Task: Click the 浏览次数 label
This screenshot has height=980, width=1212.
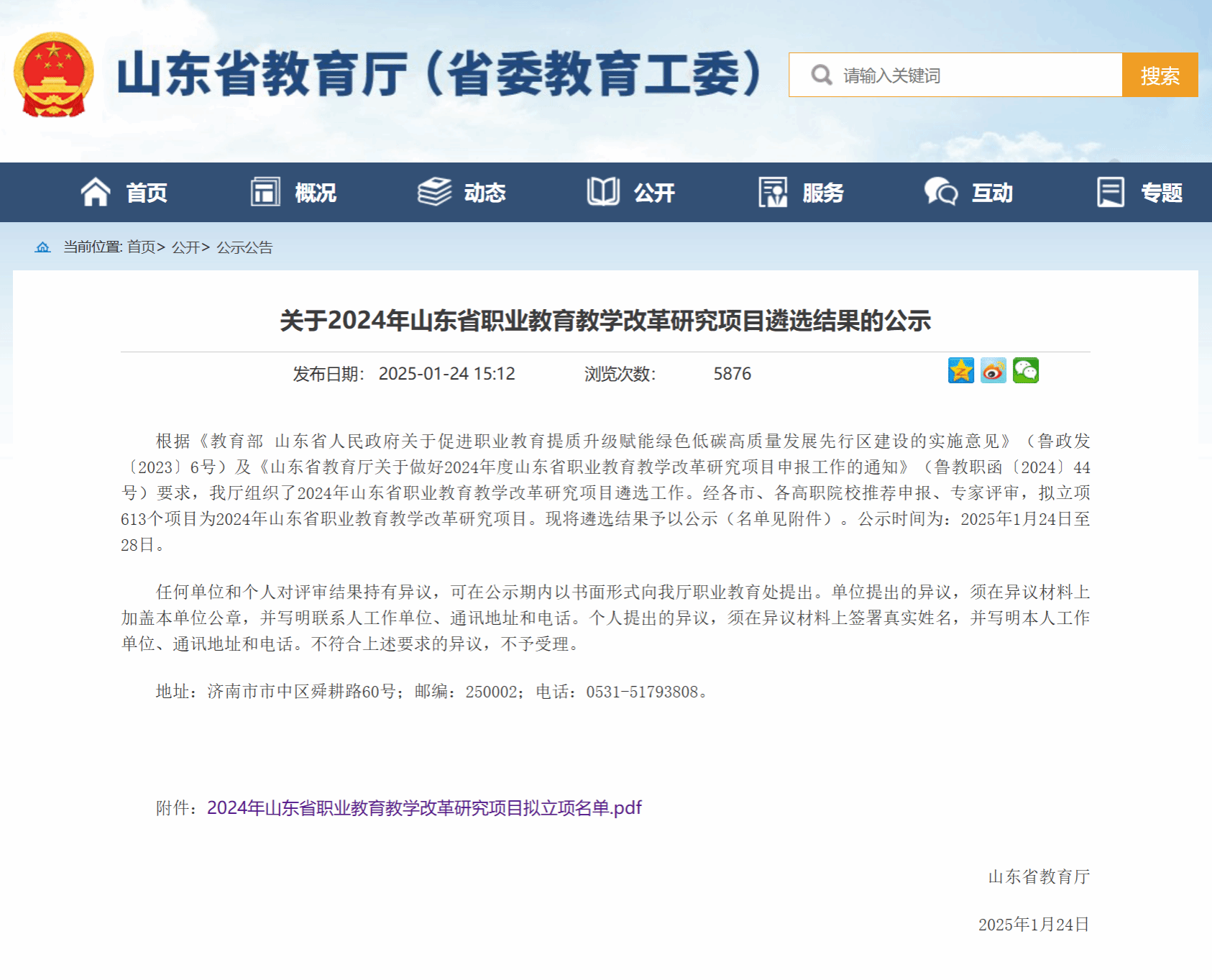Action: [620, 374]
